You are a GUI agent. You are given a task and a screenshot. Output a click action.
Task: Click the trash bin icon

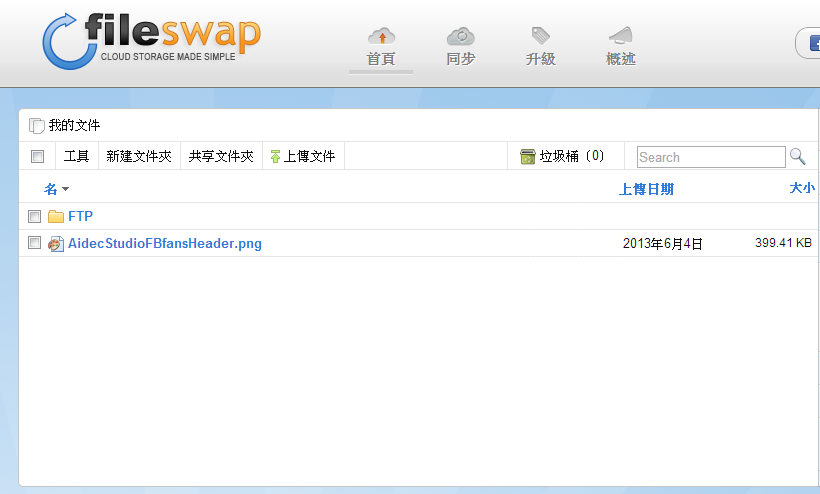coord(528,156)
